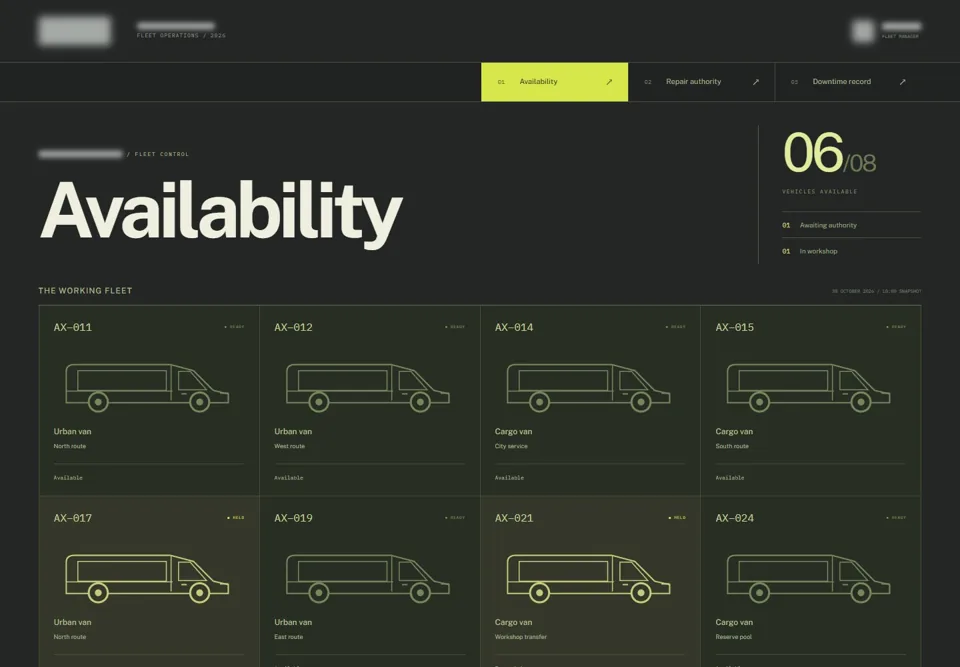The height and width of the screenshot is (667, 960).
Task: Click the AX-019 vehicle ID
Action: pos(293,518)
